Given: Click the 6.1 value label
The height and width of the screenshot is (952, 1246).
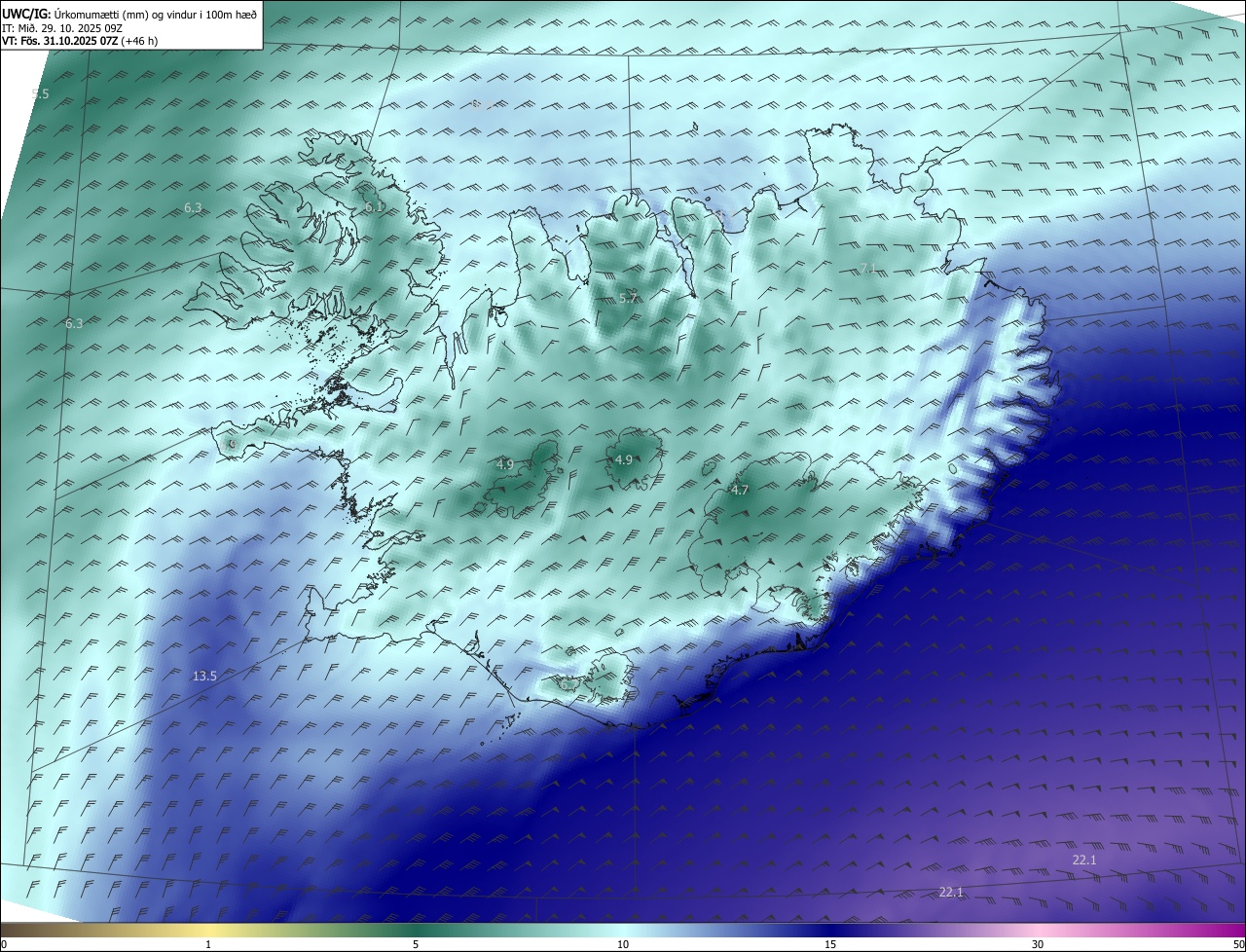Looking at the screenshot, I should point(375,207).
